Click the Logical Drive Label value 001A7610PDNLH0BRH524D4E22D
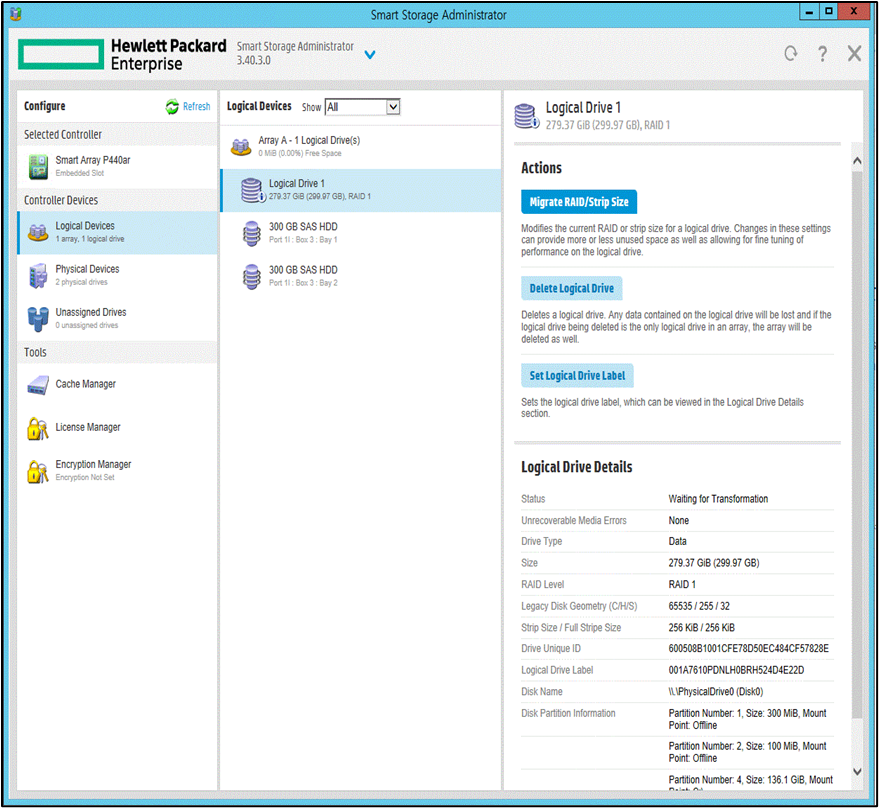 click(x=736, y=670)
